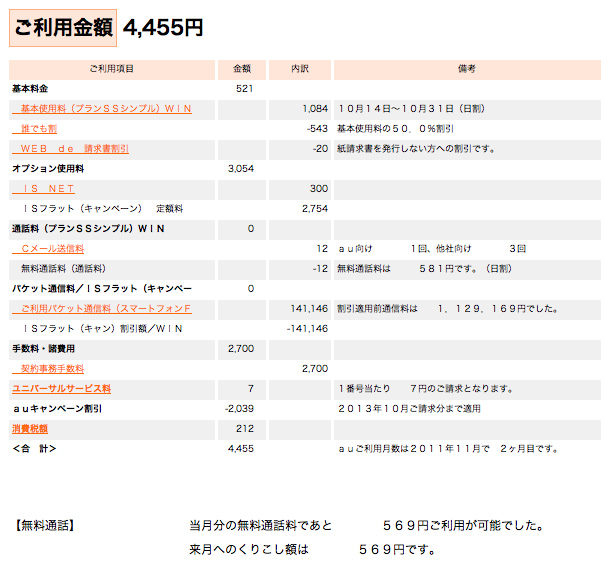Click the 【無料通話】 section label

pyautogui.click(x=45, y=524)
